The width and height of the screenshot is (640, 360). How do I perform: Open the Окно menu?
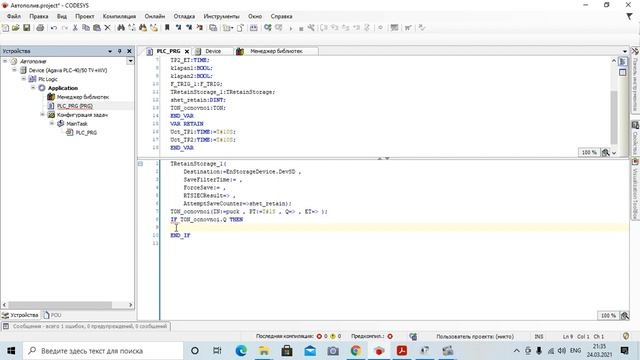(255, 16)
